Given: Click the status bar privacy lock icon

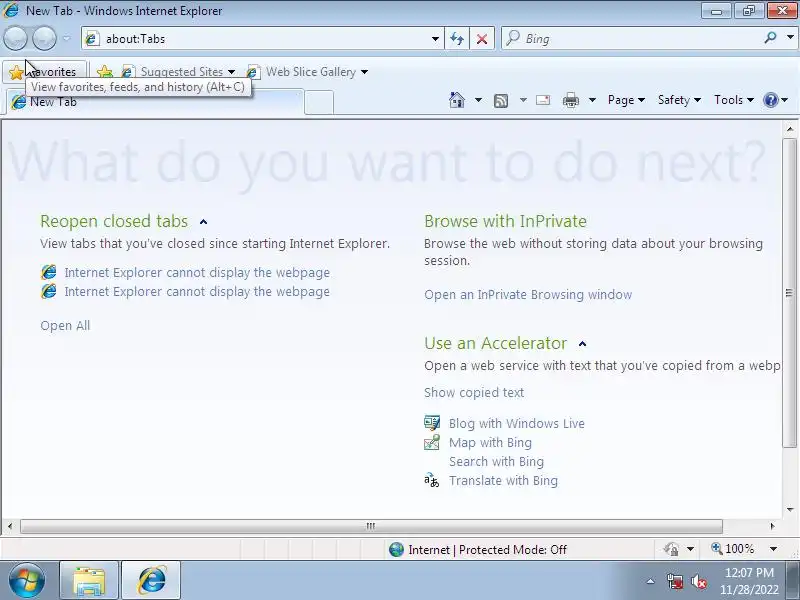Looking at the screenshot, I should [x=671, y=549].
